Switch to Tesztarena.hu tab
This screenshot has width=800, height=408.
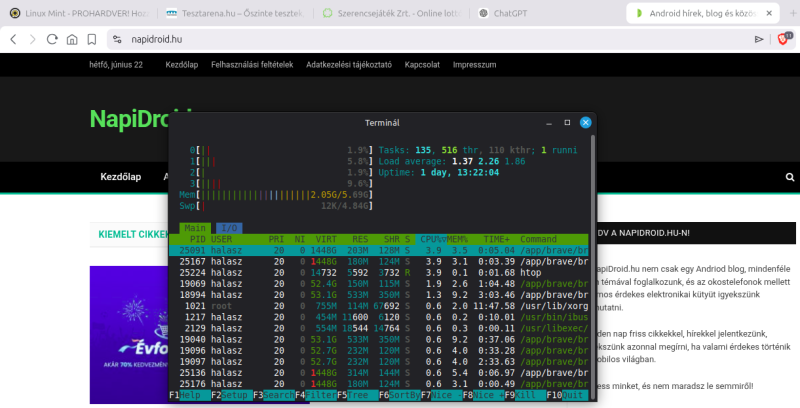235,13
